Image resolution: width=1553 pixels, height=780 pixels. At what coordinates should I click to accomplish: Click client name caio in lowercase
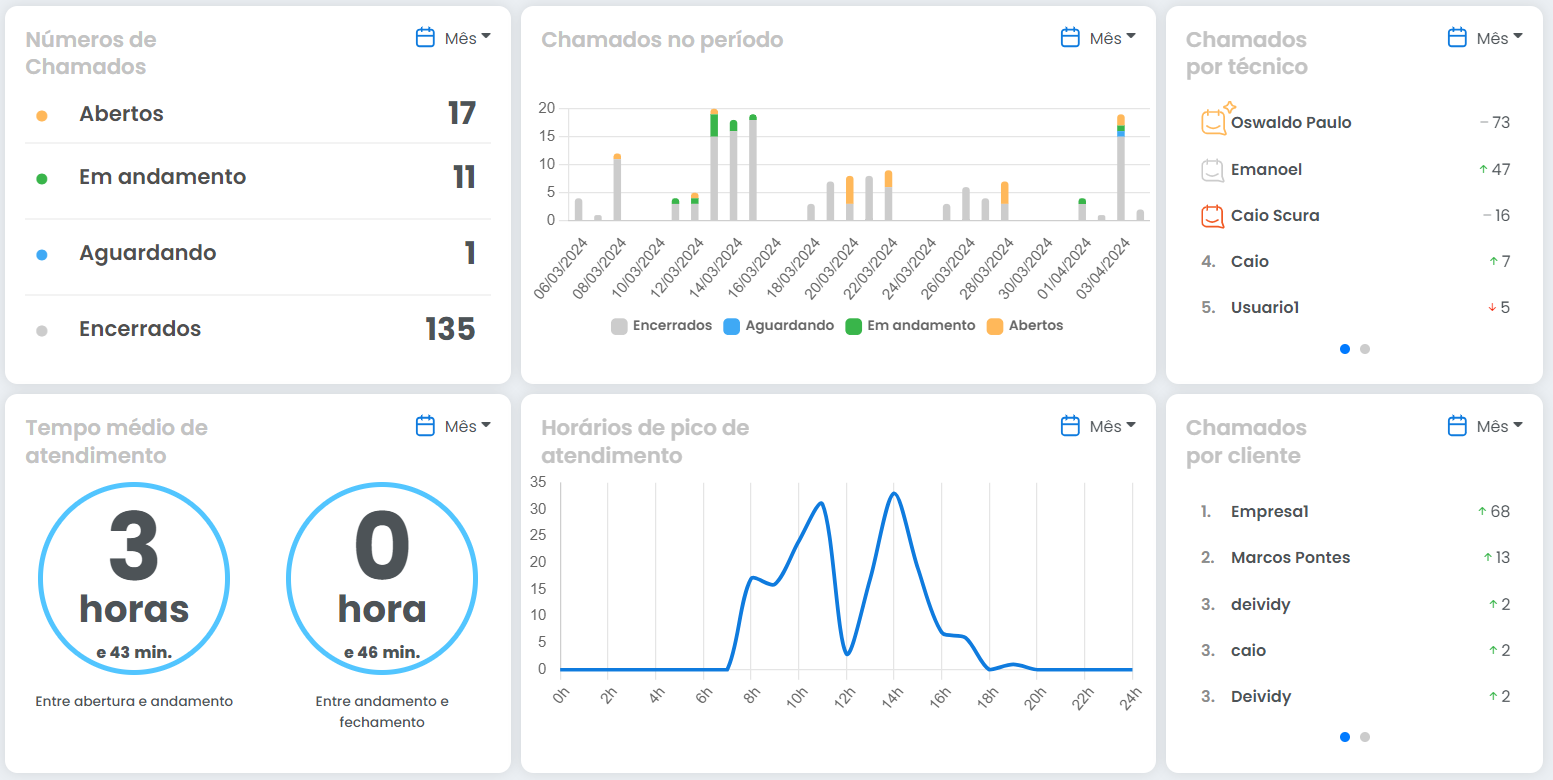pos(1249,651)
